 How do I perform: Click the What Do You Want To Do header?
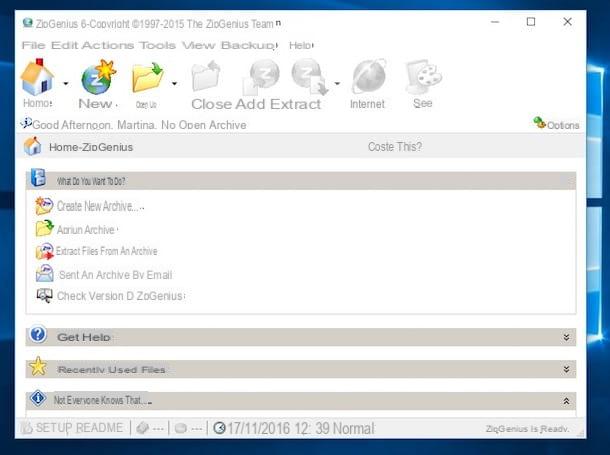301,181
